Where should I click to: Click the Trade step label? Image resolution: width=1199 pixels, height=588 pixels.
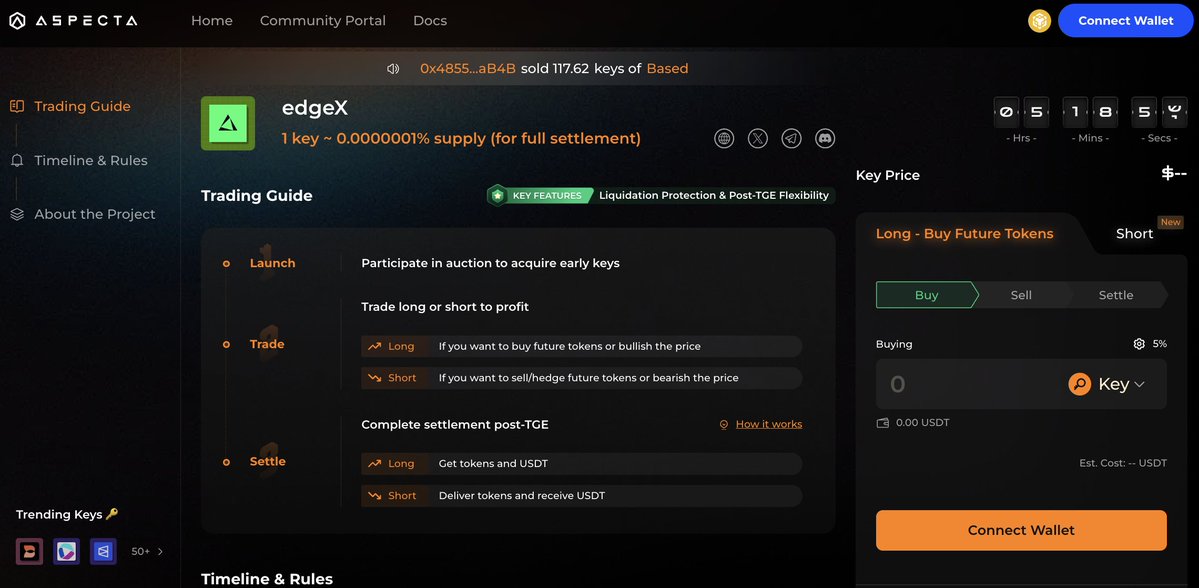point(267,344)
